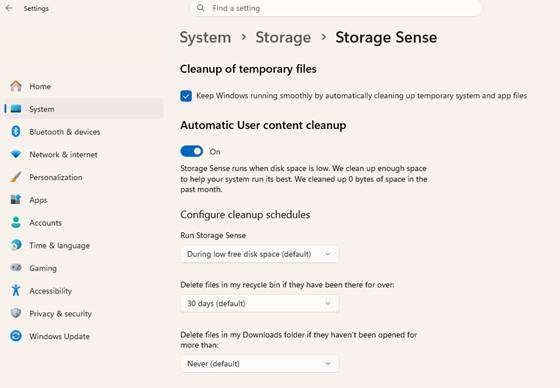Click Storage breadcrumb link
The image size is (560, 388).
point(283,38)
